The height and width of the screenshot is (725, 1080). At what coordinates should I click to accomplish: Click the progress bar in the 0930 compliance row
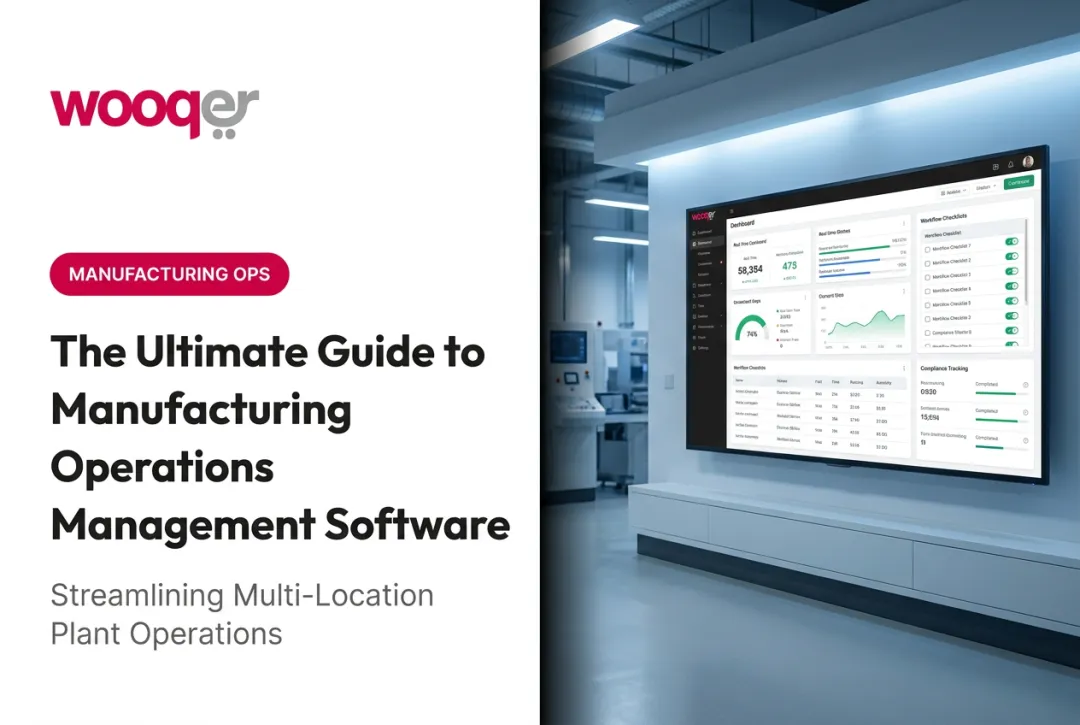[x=1001, y=393]
